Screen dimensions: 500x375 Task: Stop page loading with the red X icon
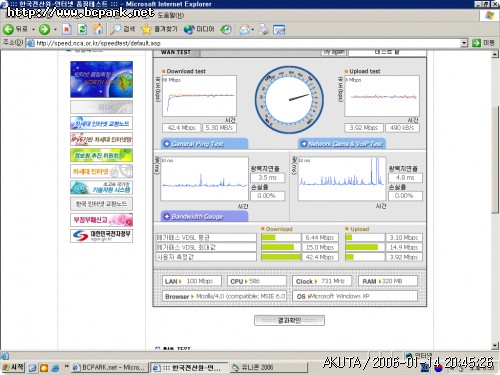click(x=67, y=29)
